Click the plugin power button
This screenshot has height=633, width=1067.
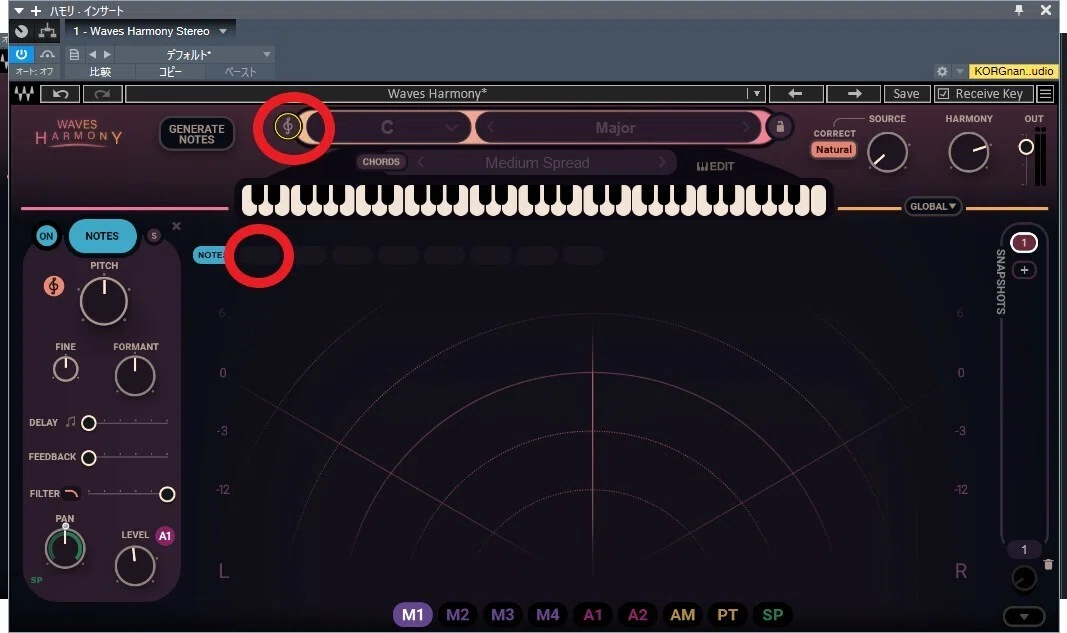[x=22, y=54]
